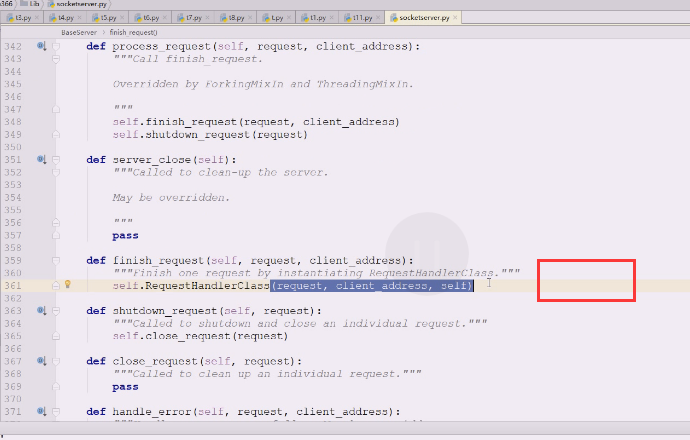Click line number 348 in the gutter

pos(13,121)
